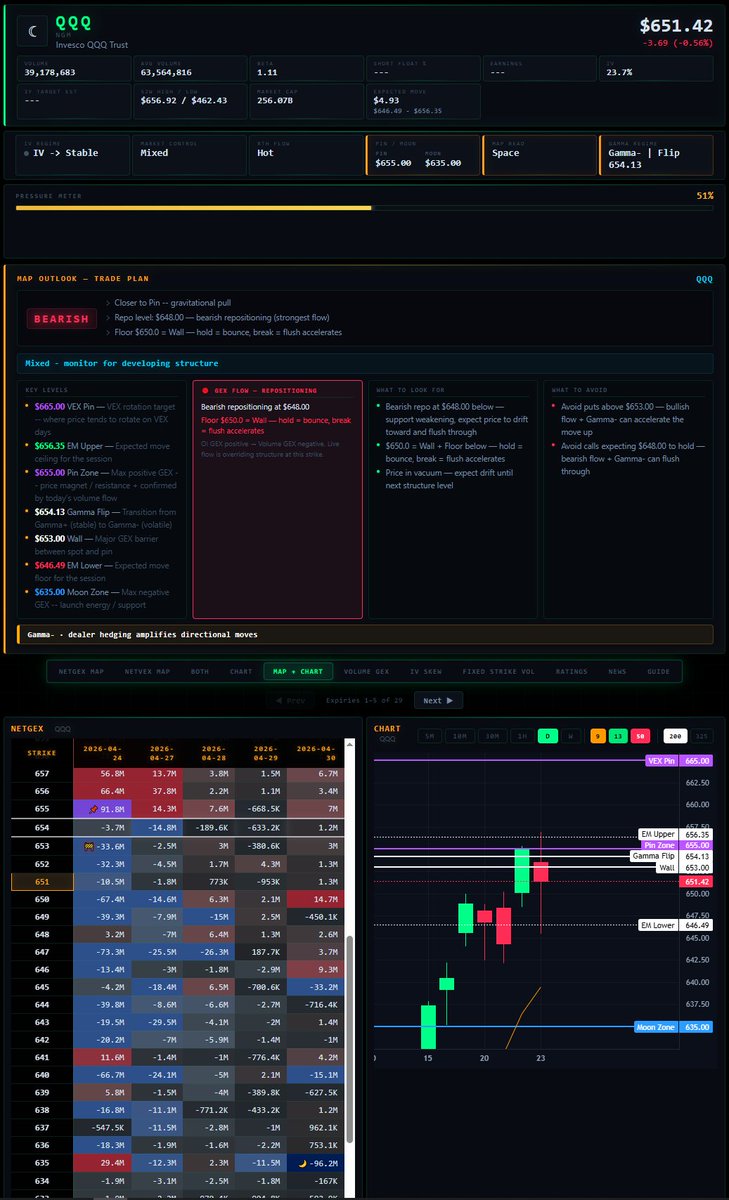The width and height of the screenshot is (729, 1200).
Task: Open the GUIDE tab
Action: point(659,671)
